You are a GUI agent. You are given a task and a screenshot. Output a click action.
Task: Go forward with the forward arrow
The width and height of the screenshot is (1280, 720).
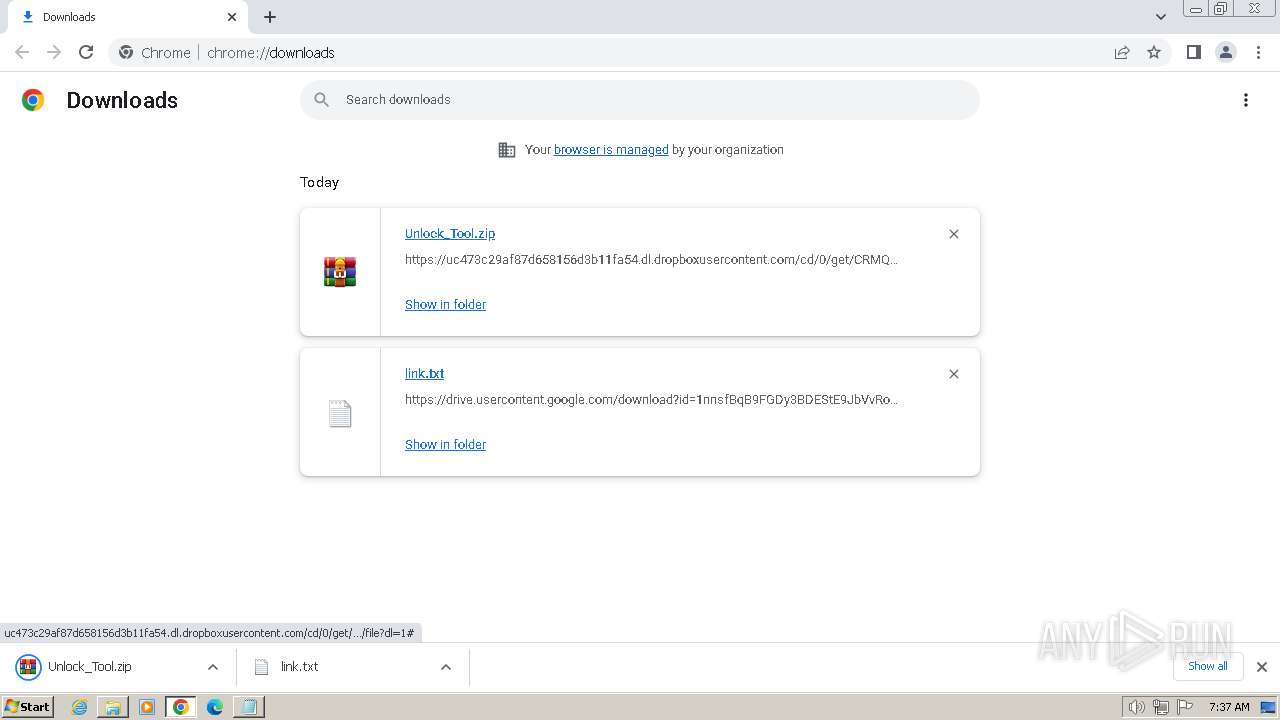coord(54,52)
